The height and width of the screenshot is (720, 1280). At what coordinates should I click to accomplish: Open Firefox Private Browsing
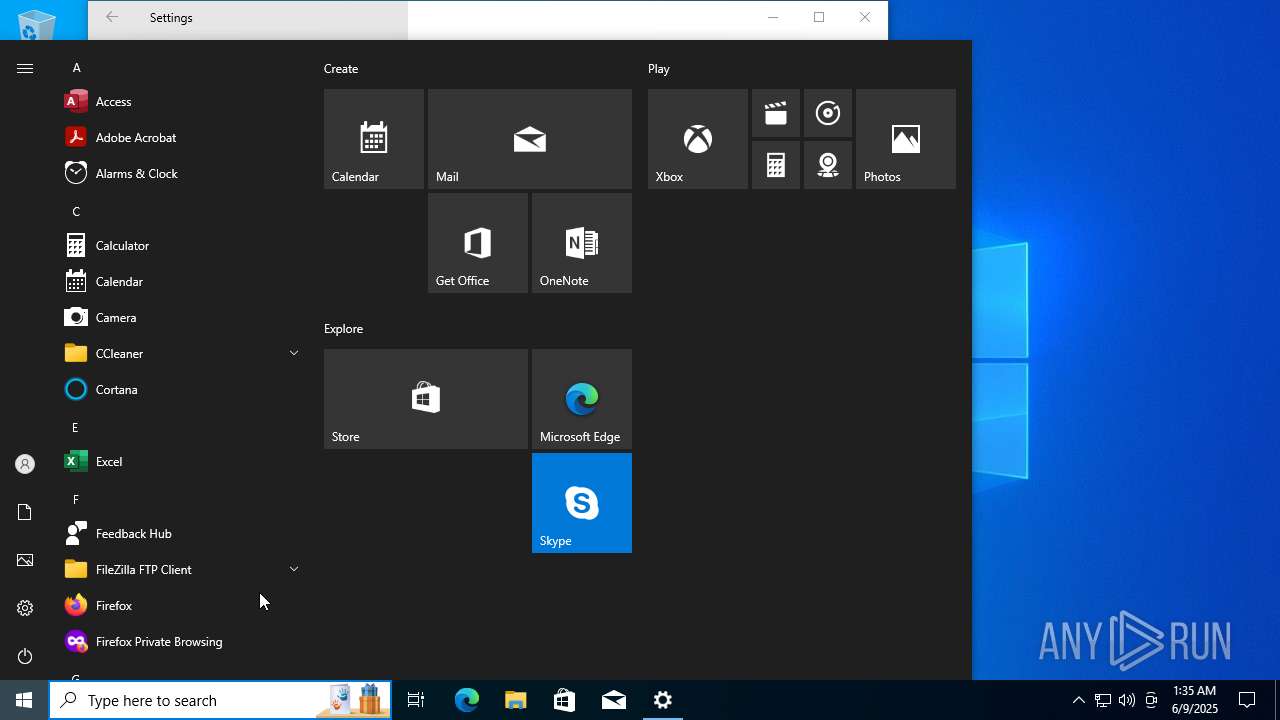click(180, 641)
